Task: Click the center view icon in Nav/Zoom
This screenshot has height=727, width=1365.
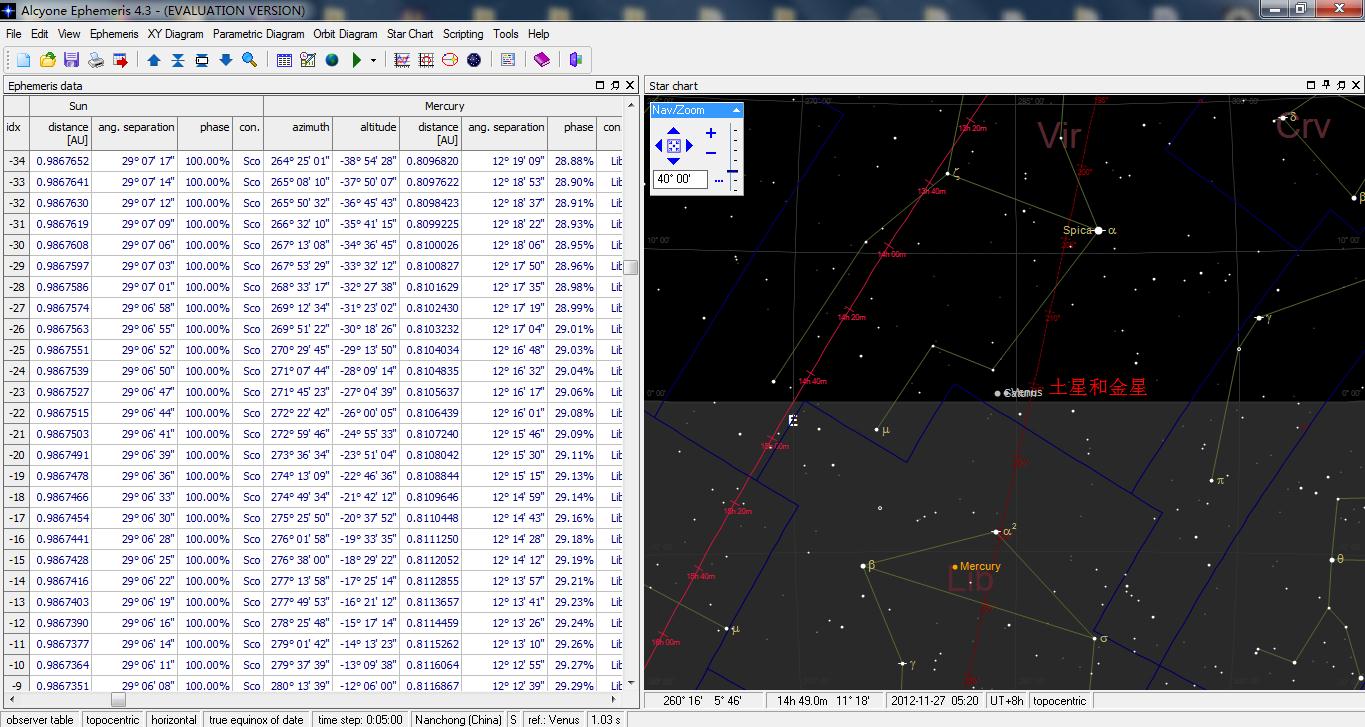Action: 674,145
